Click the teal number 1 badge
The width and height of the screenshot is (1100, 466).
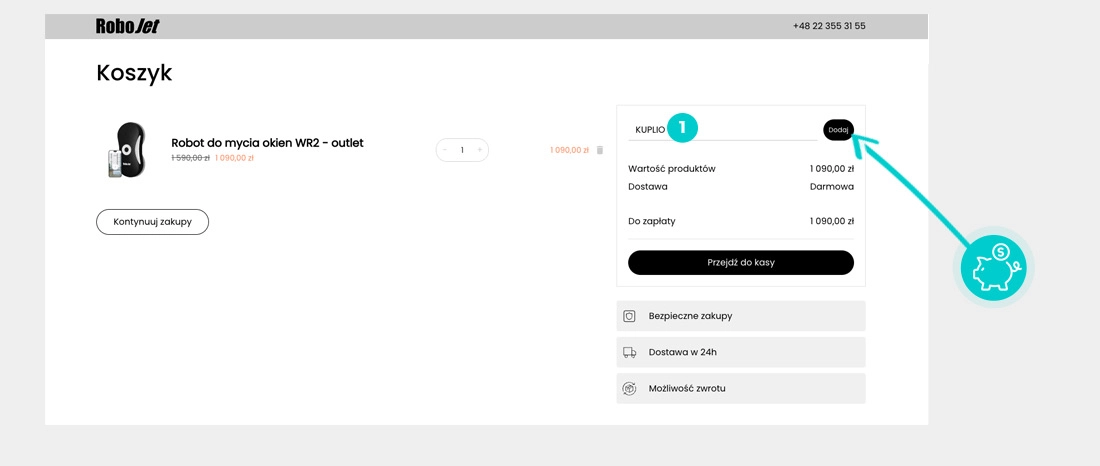pos(682,128)
